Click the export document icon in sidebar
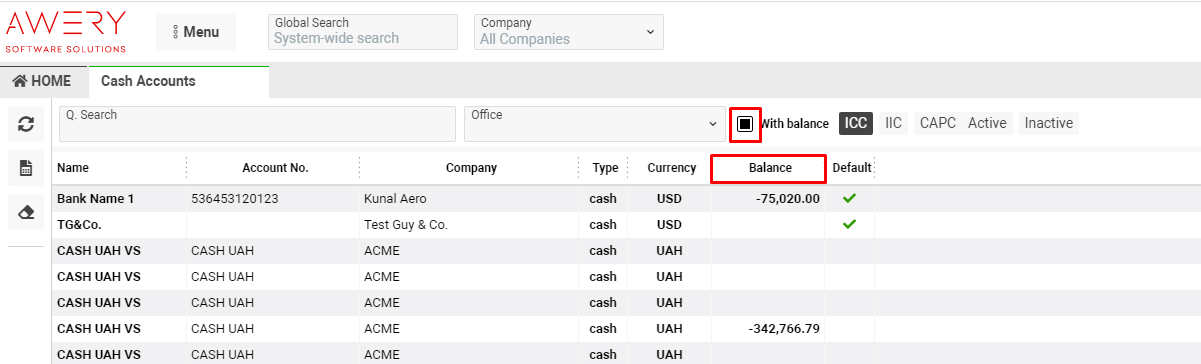This screenshot has height=364, width=1201. (27, 169)
